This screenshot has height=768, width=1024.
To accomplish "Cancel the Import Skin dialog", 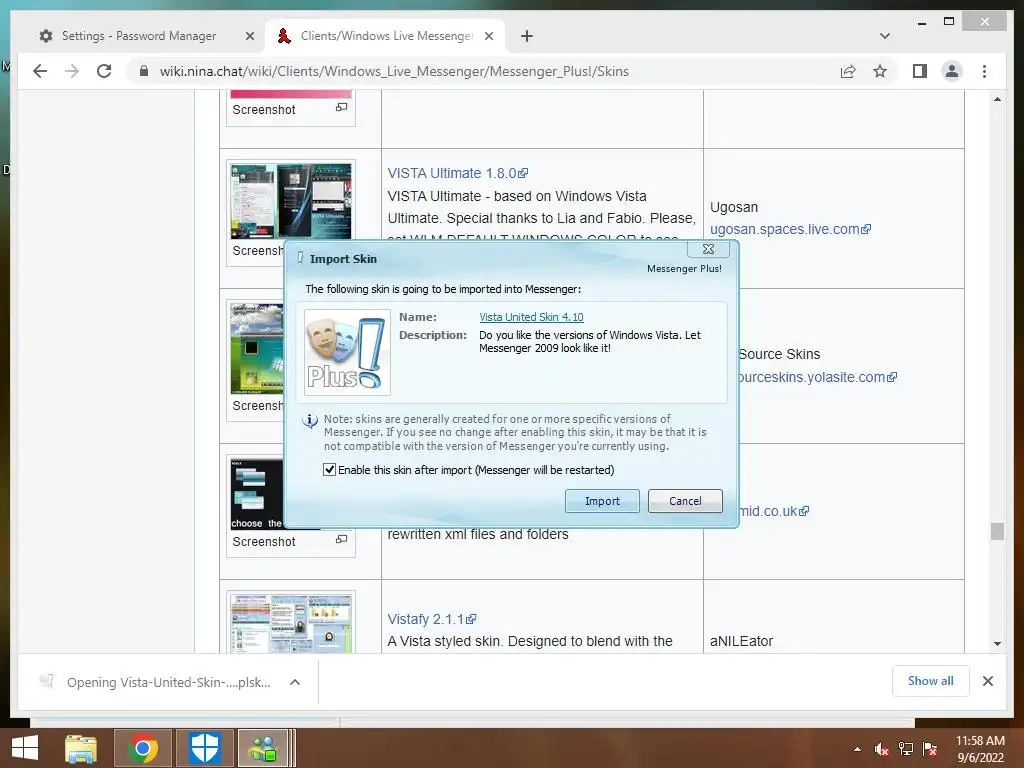I will [685, 501].
